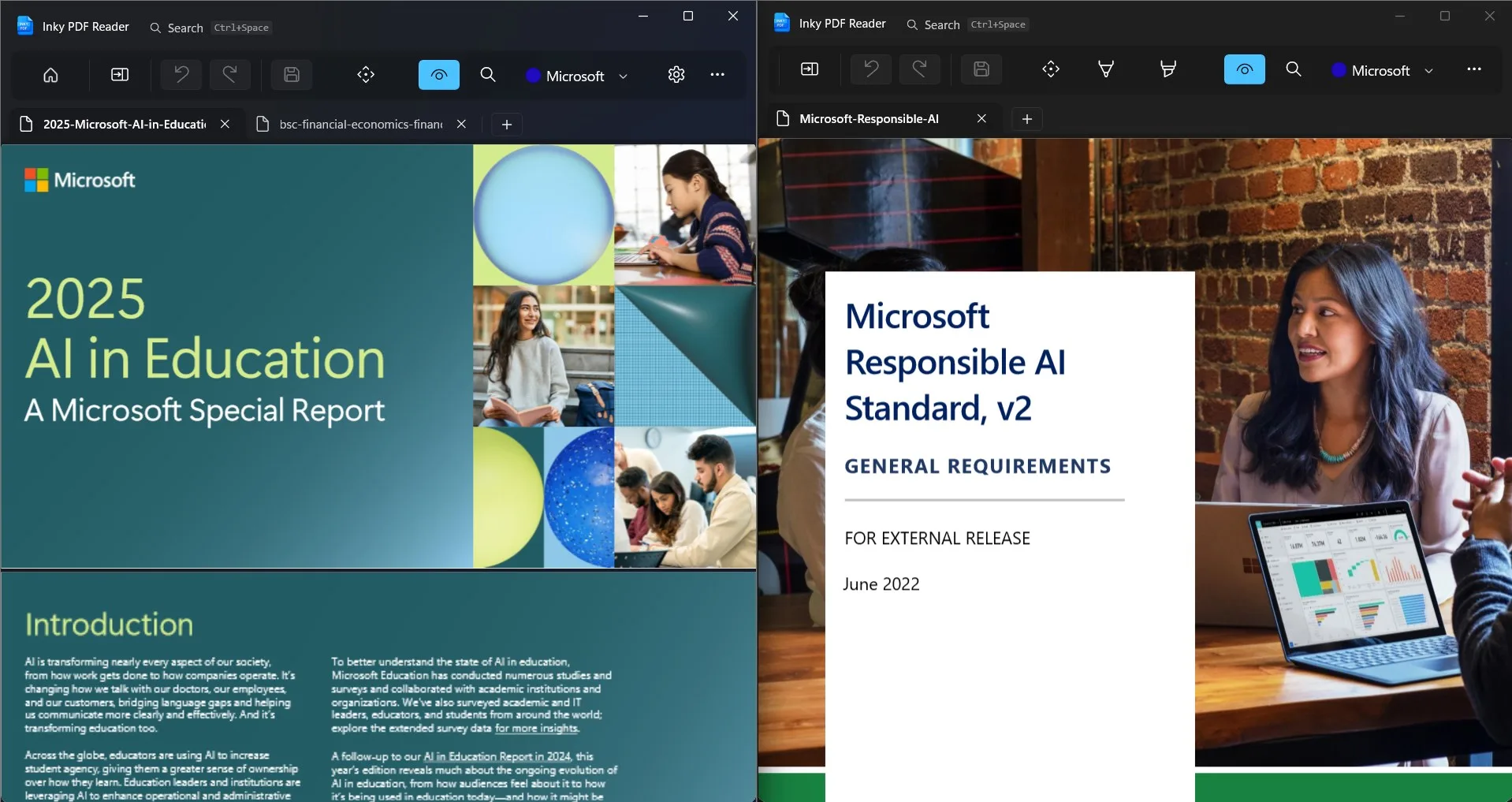
Task: Click the 'Introduction' heading in left document
Action: (109, 625)
